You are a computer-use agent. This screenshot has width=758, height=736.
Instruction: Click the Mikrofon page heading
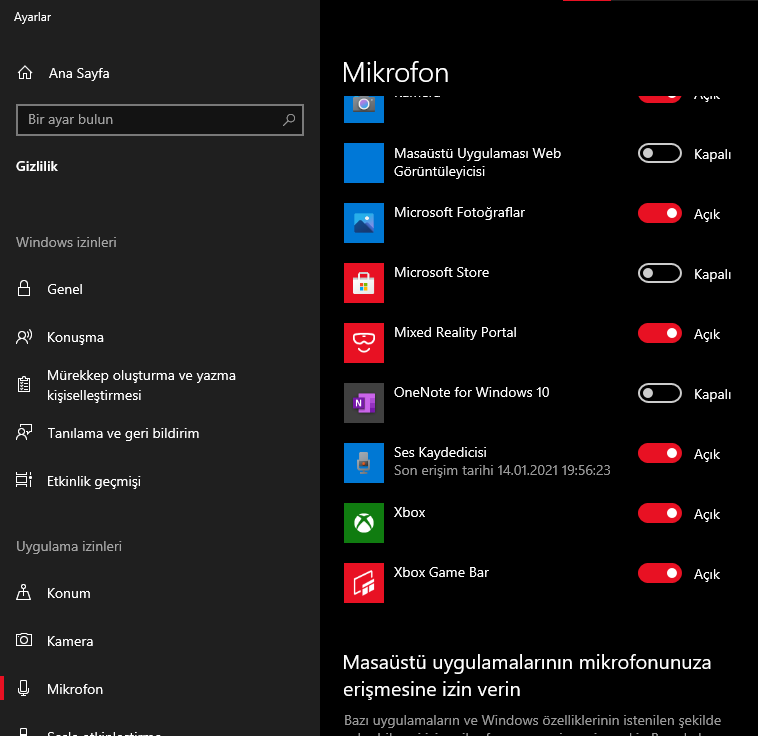(x=395, y=73)
